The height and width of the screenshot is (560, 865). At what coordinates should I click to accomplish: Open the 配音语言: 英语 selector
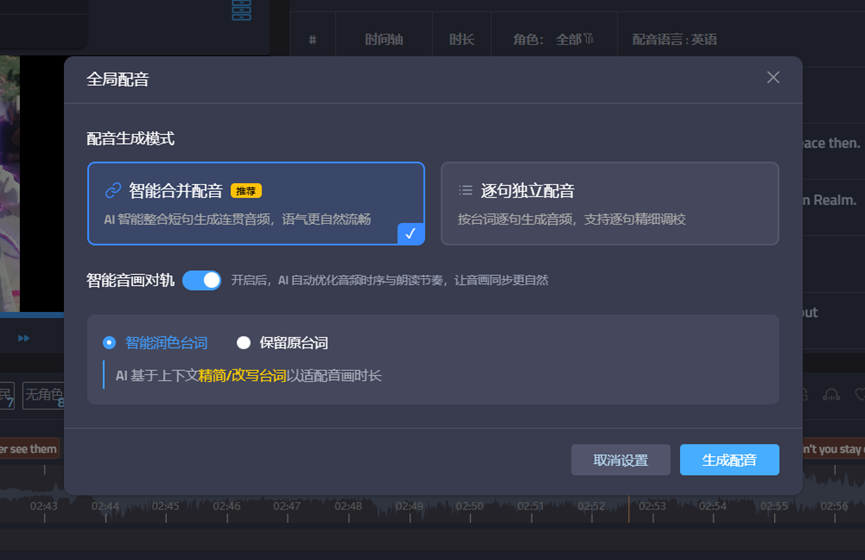coord(674,40)
